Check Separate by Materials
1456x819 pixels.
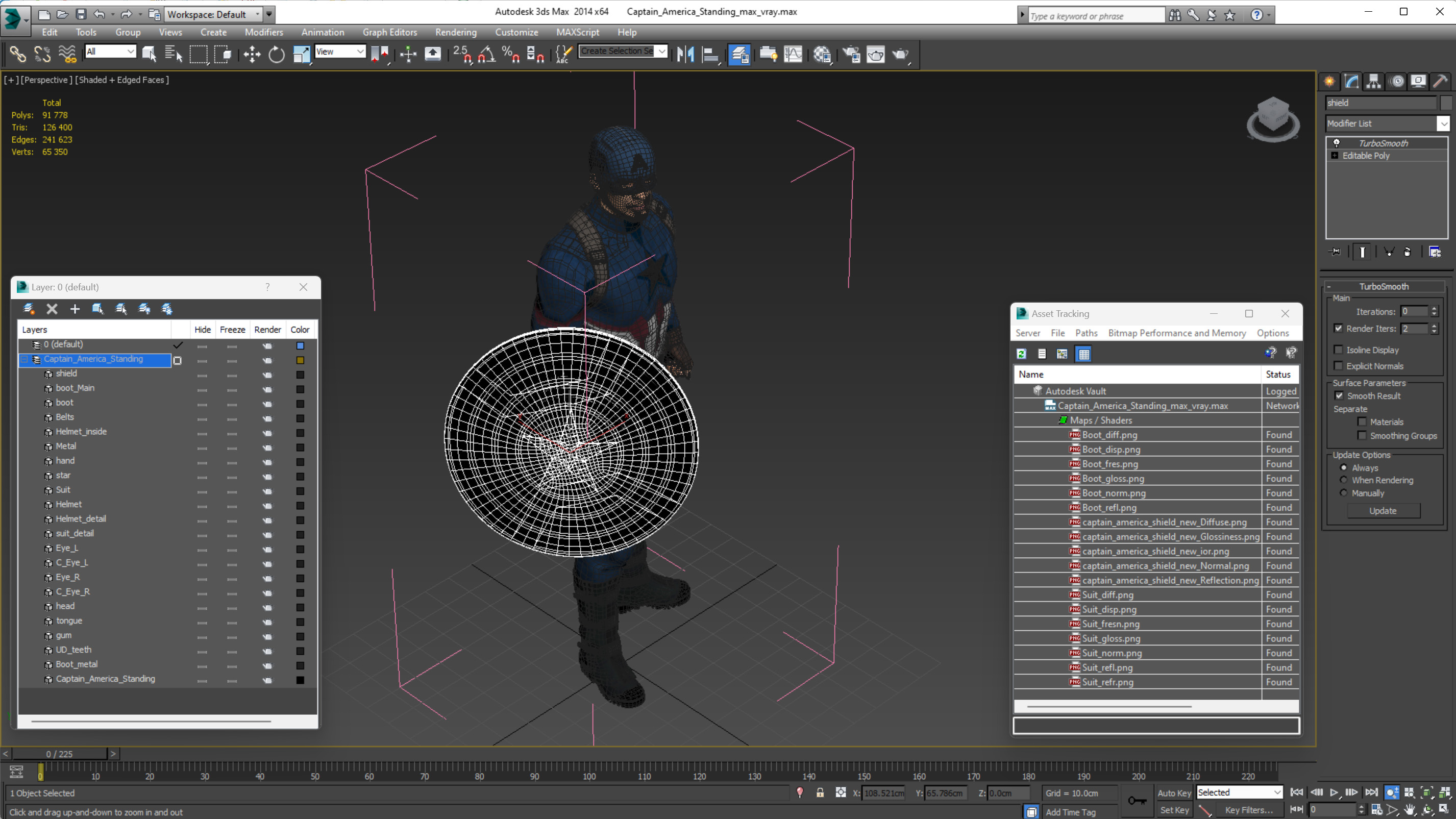pyautogui.click(x=1362, y=421)
